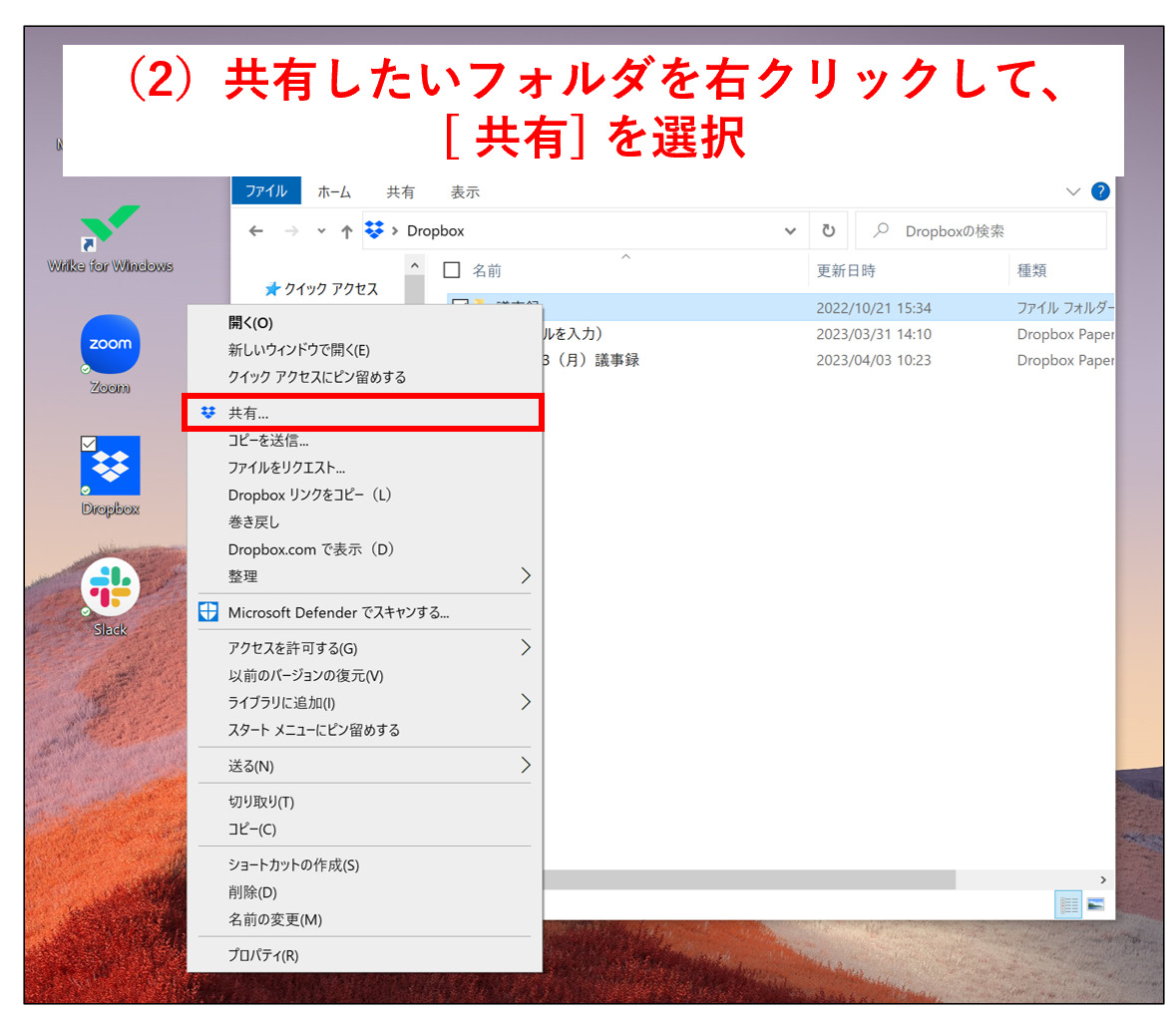Click the horizontal scrollbar right arrow
This screenshot has width=1176, height=1017.
(x=1102, y=879)
